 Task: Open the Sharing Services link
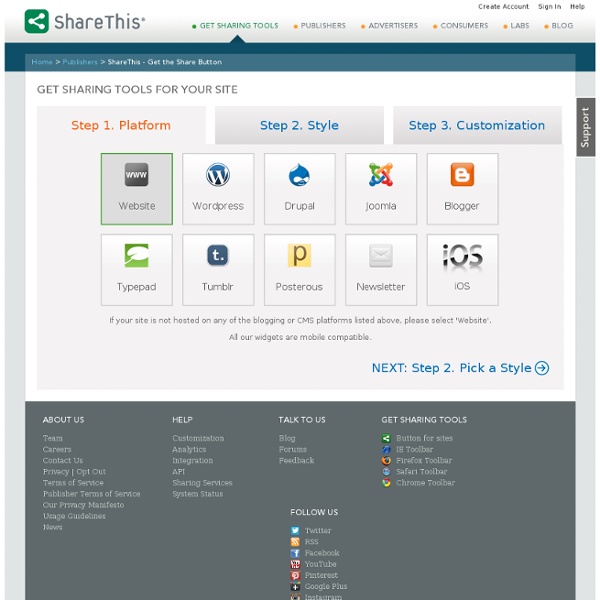[x=202, y=483]
